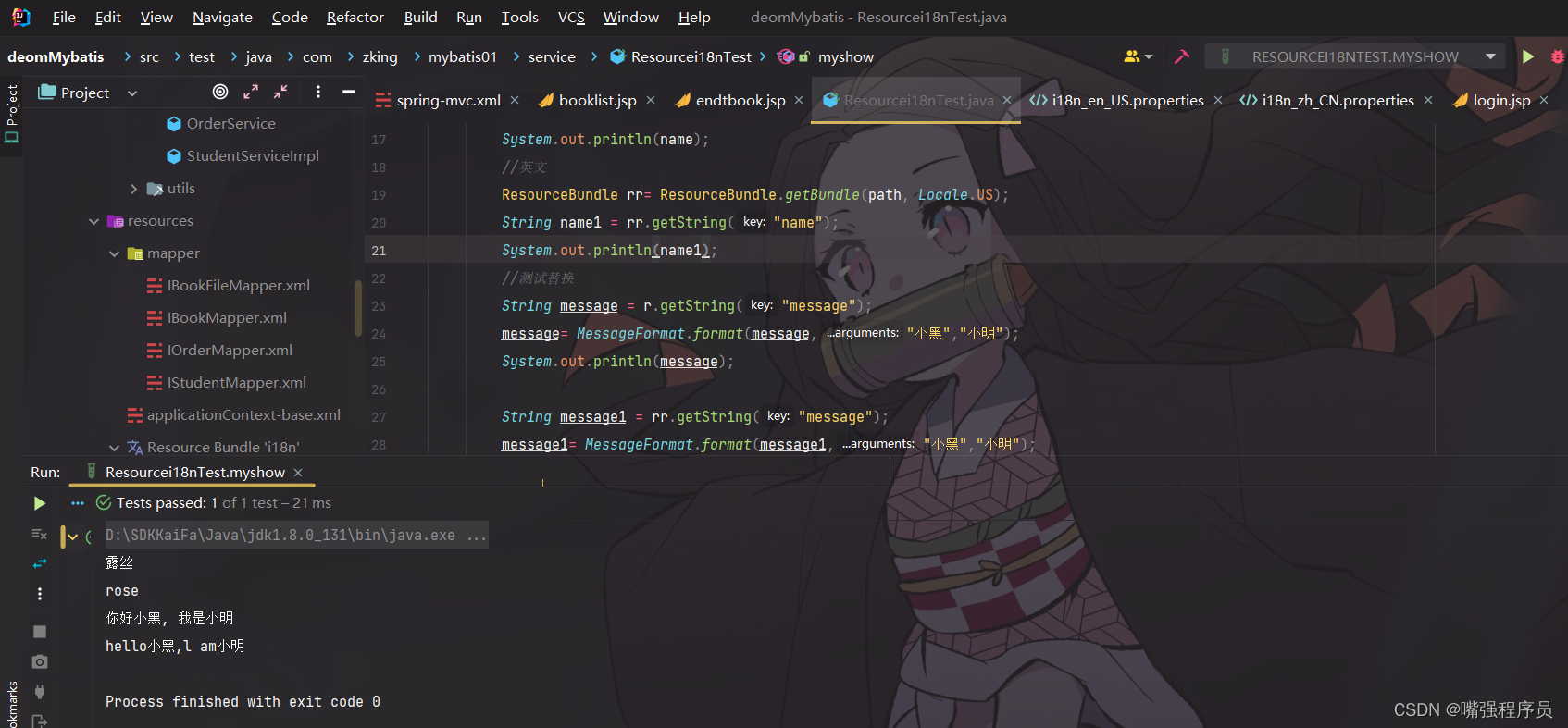1568x728 pixels.
Task: Open the vertical three-dots menu in Run panel
Action: point(39,594)
